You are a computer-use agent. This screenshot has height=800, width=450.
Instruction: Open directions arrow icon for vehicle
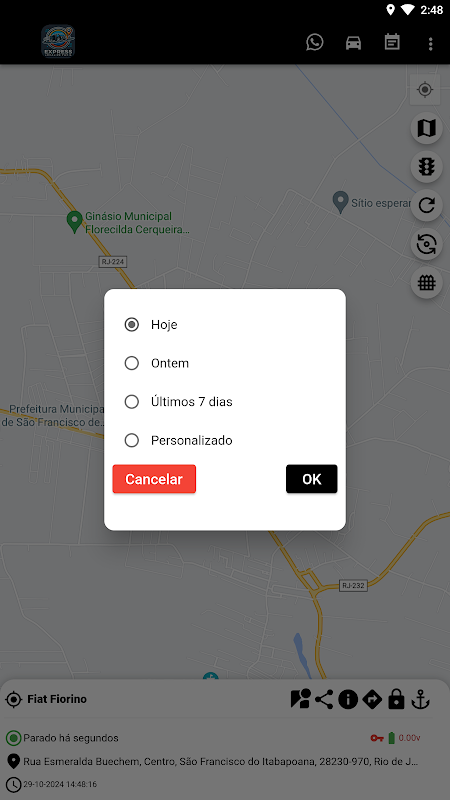372,699
